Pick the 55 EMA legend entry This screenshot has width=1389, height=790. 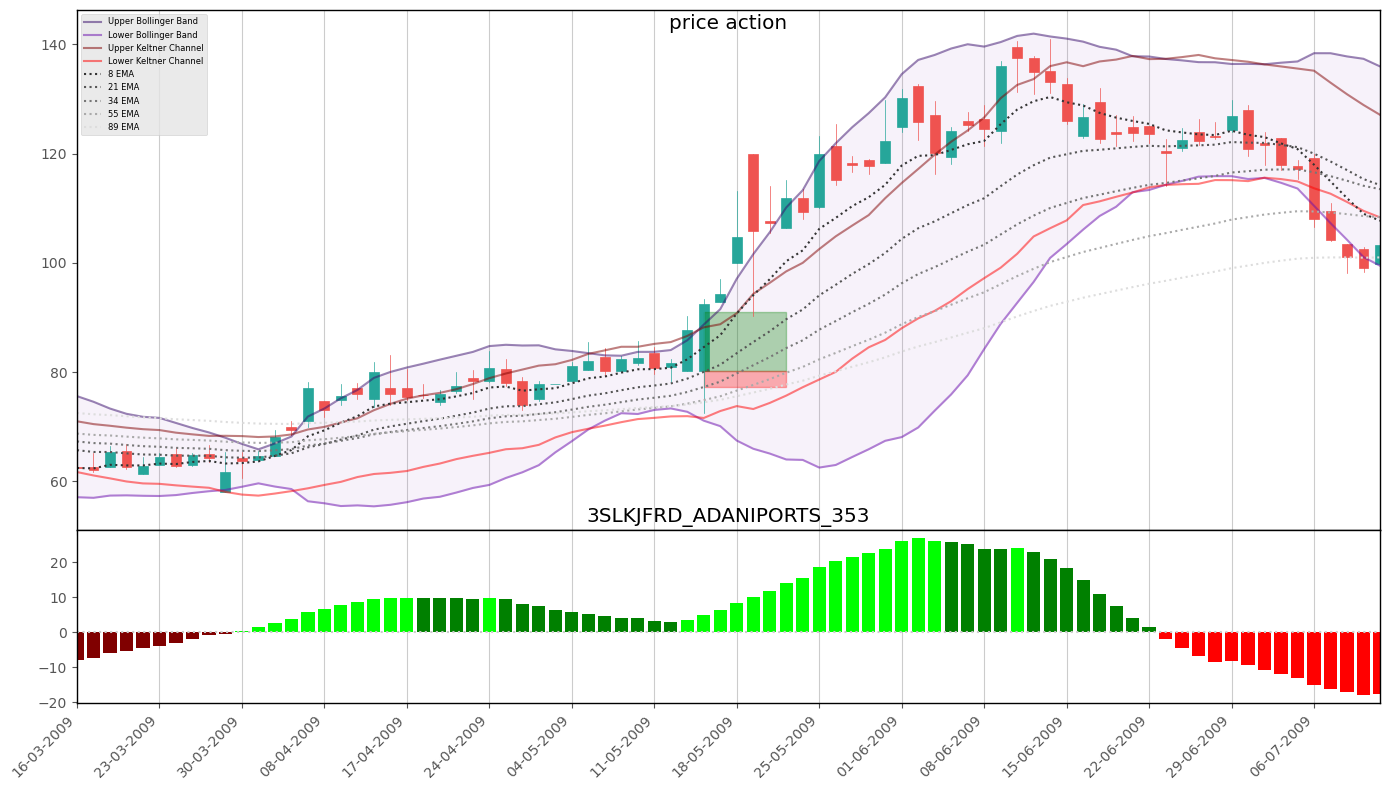click(122, 114)
